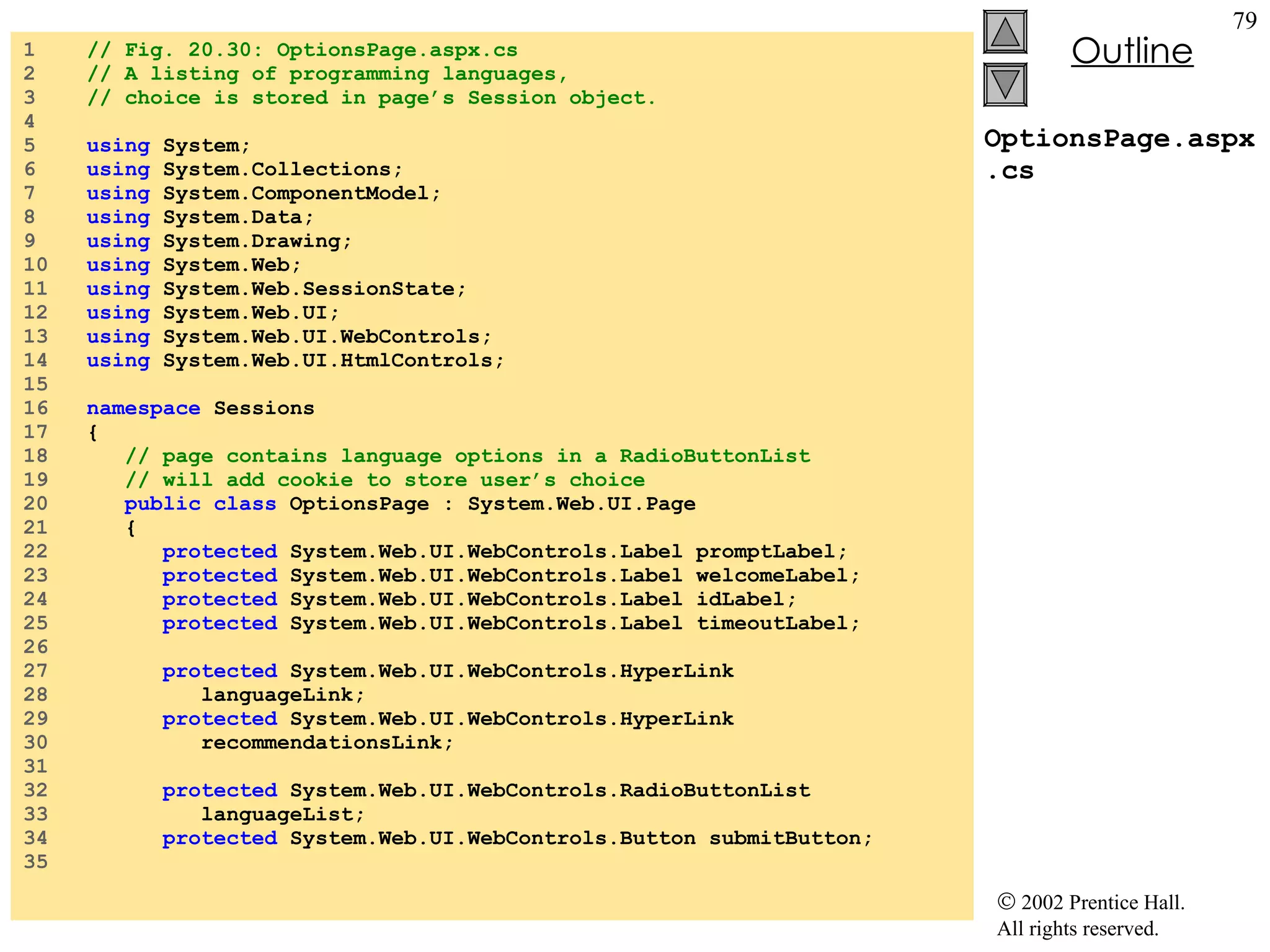The height and width of the screenshot is (952, 1270).
Task: Click the 'using System.Web;' line
Action: (193, 265)
